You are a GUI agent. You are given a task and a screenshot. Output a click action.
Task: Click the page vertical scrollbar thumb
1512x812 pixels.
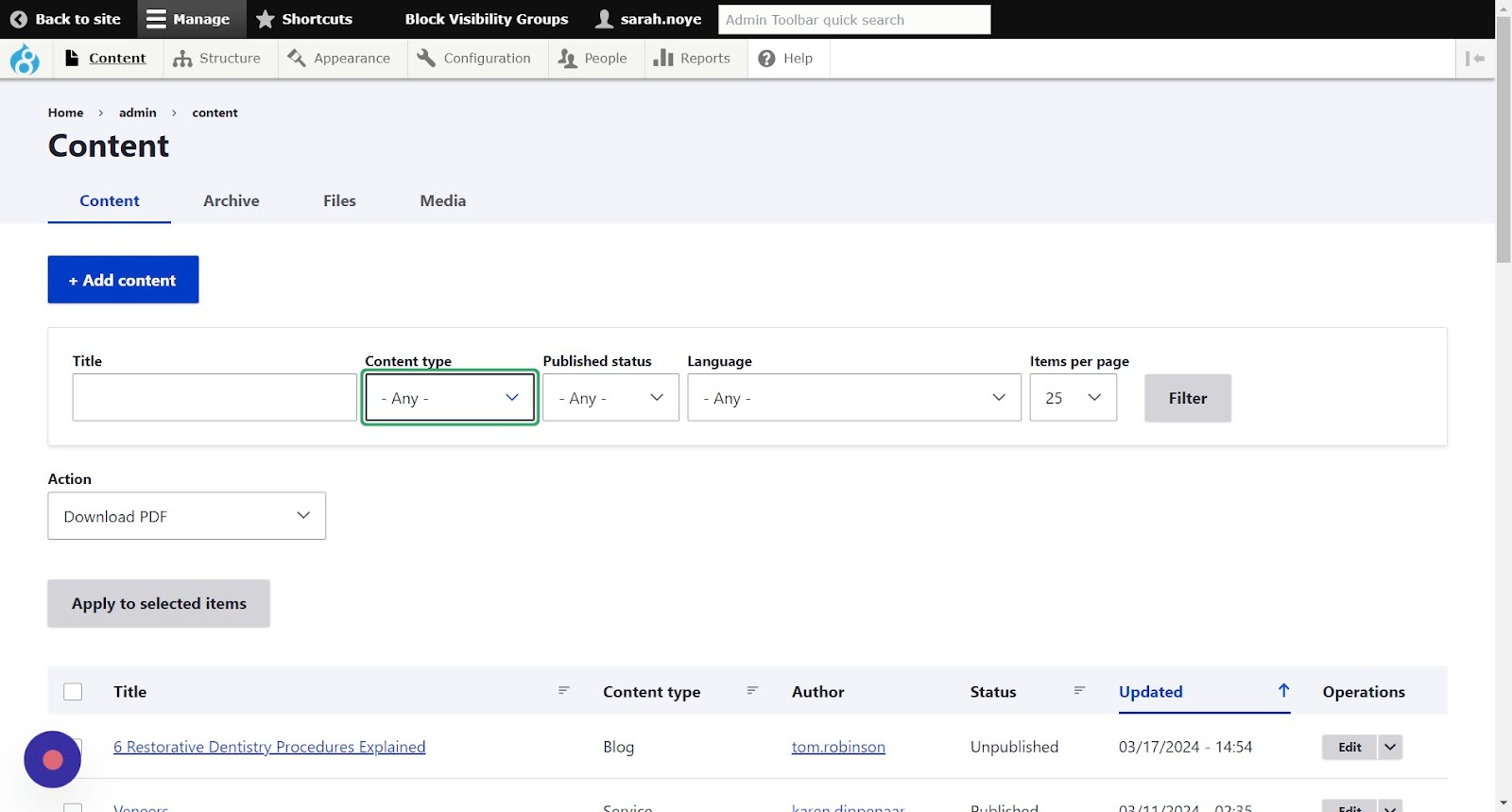1503,140
